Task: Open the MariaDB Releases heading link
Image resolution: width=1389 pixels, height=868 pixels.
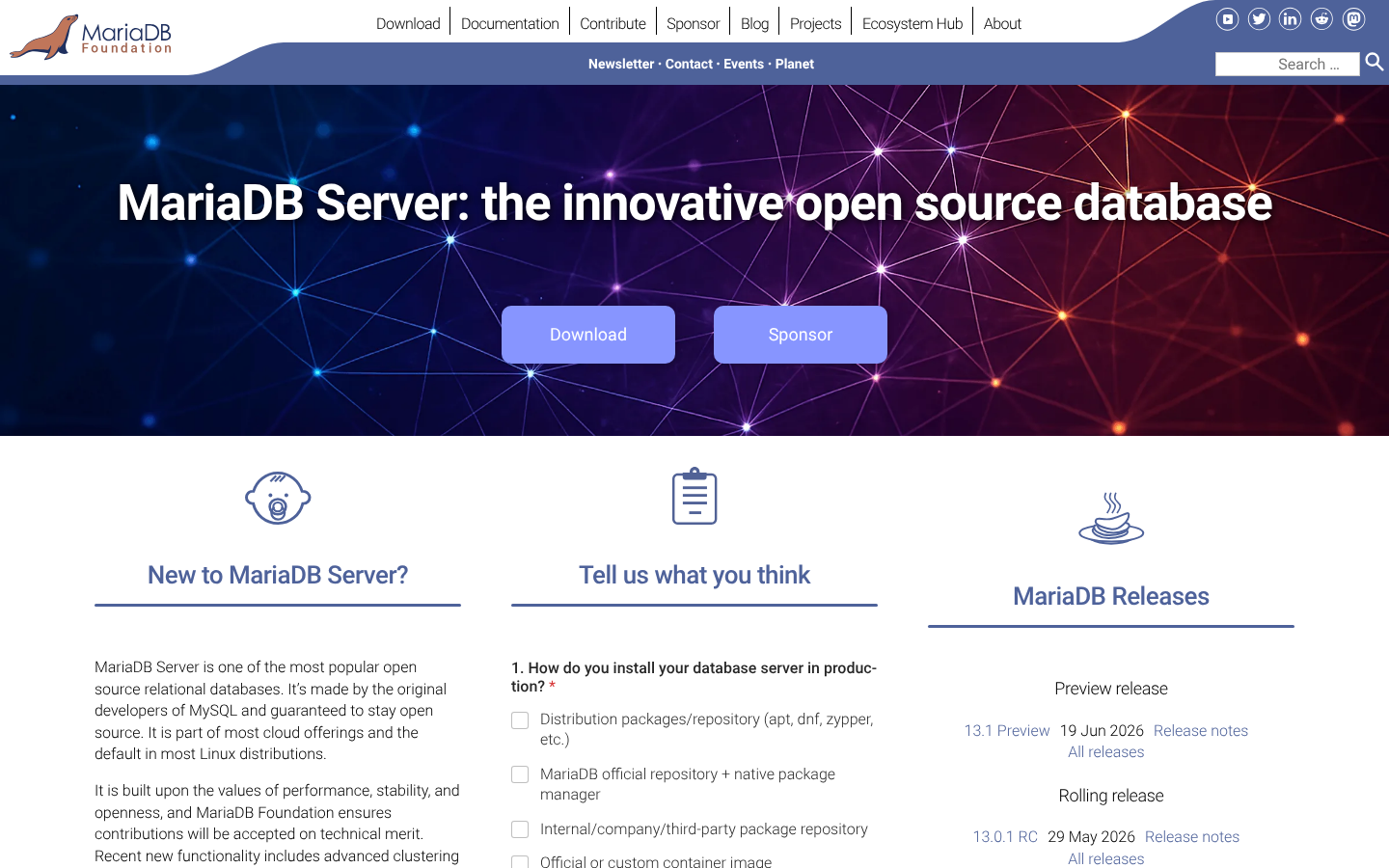Action: point(1111,596)
